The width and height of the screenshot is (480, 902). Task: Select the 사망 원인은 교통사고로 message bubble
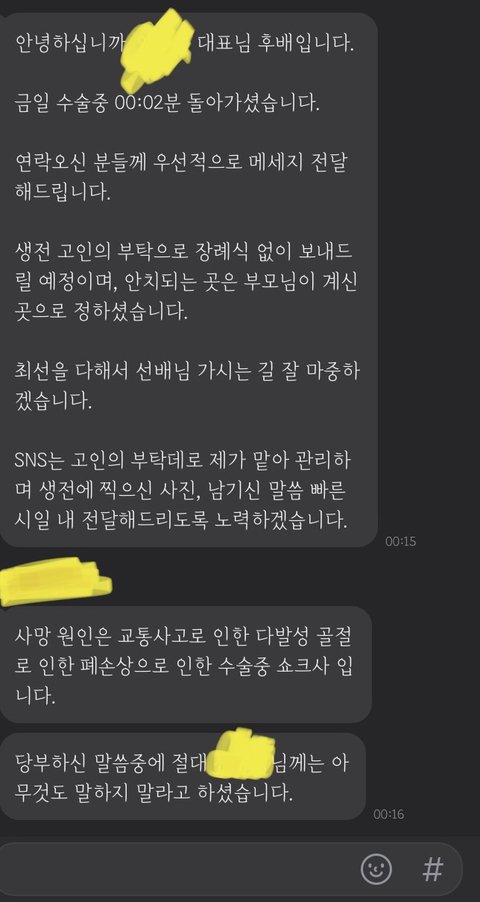click(x=185, y=664)
